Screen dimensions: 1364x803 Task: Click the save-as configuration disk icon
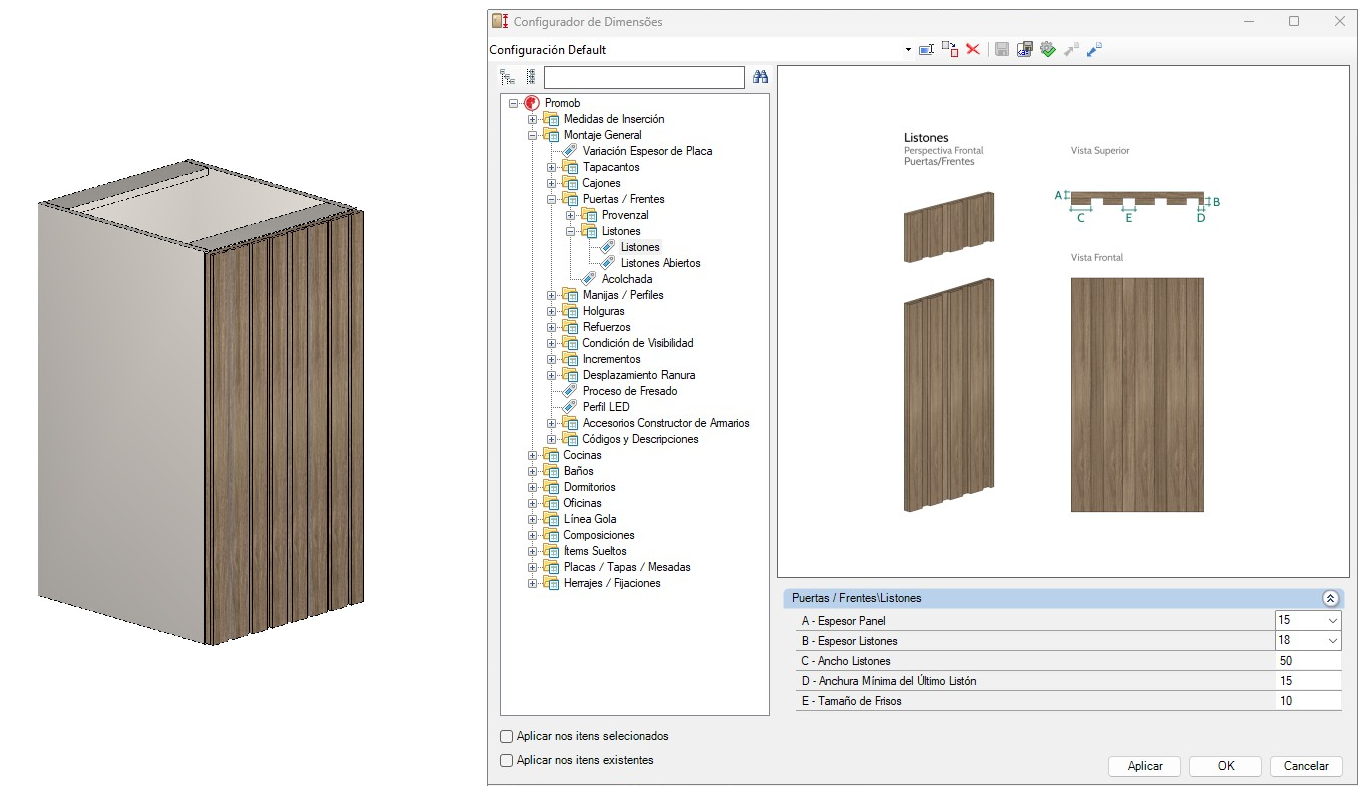pos(1024,49)
